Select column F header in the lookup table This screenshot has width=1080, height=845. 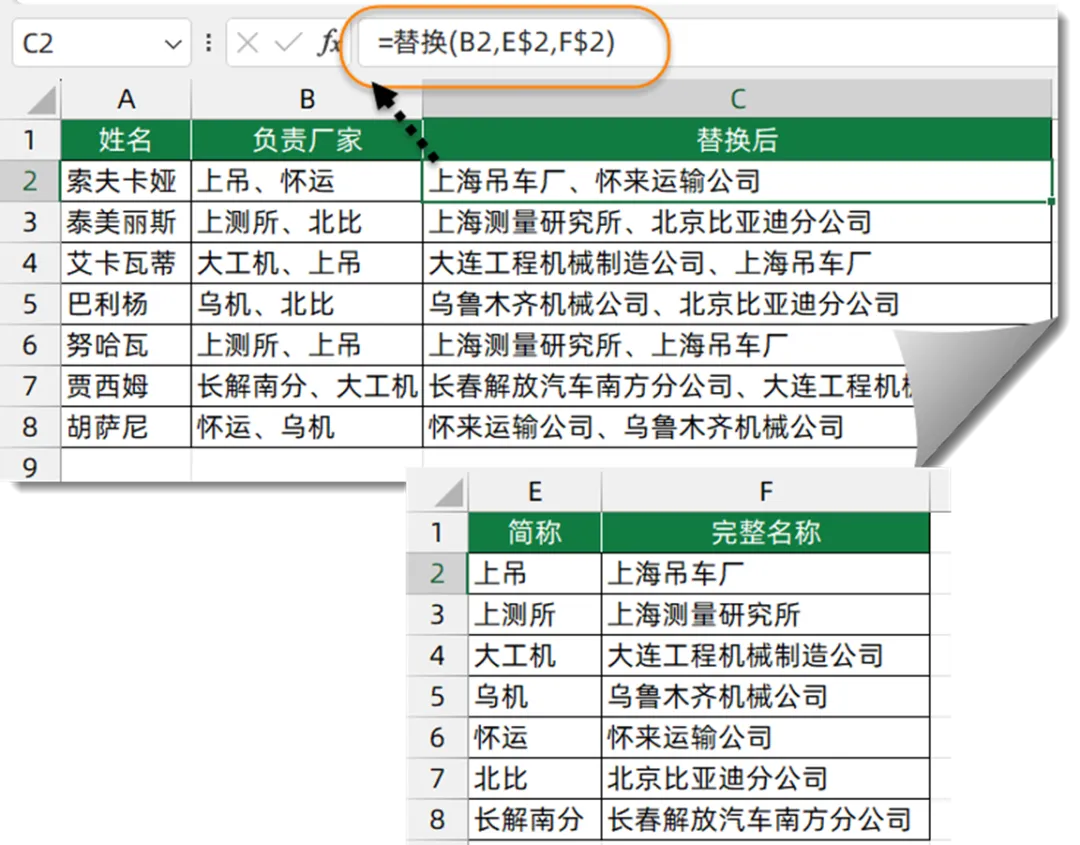point(765,491)
